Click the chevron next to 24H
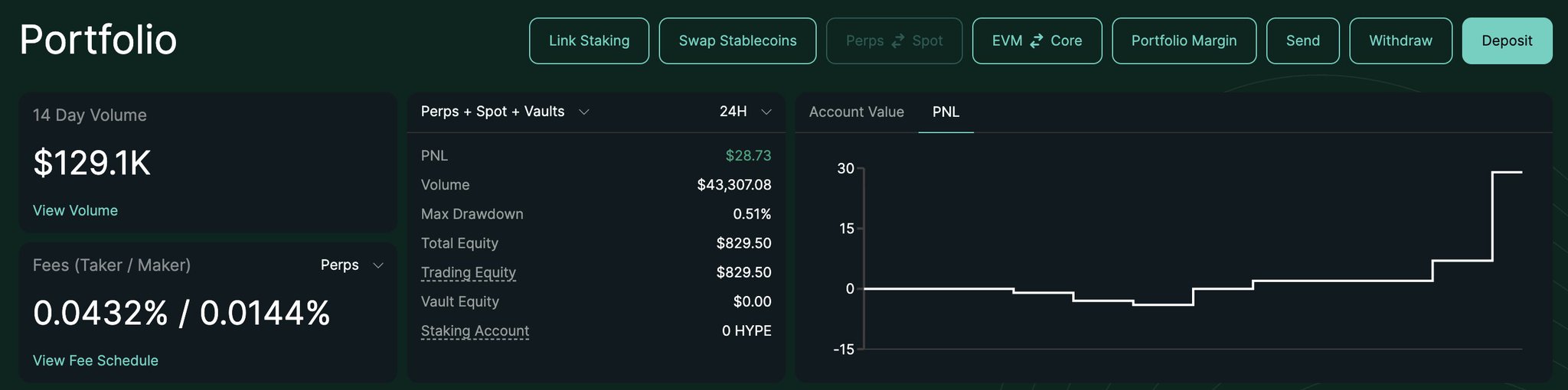Screen dimensions: 1568x390 point(766,112)
